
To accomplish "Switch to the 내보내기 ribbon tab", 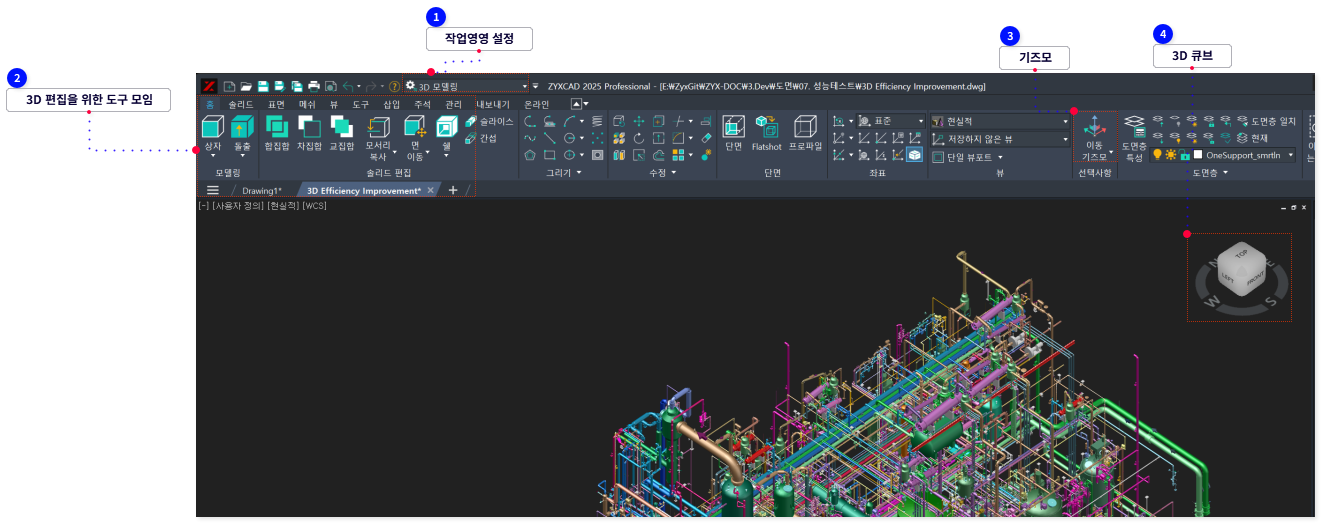I will (492, 104).
